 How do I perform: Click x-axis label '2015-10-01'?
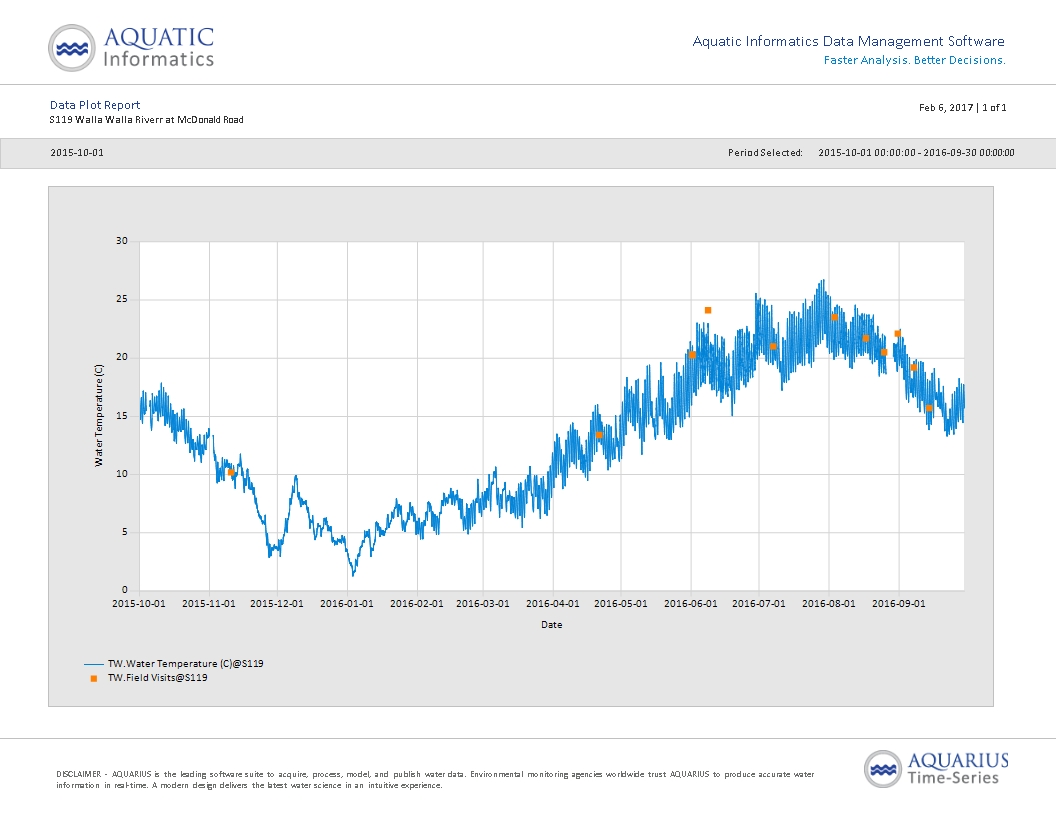139,604
